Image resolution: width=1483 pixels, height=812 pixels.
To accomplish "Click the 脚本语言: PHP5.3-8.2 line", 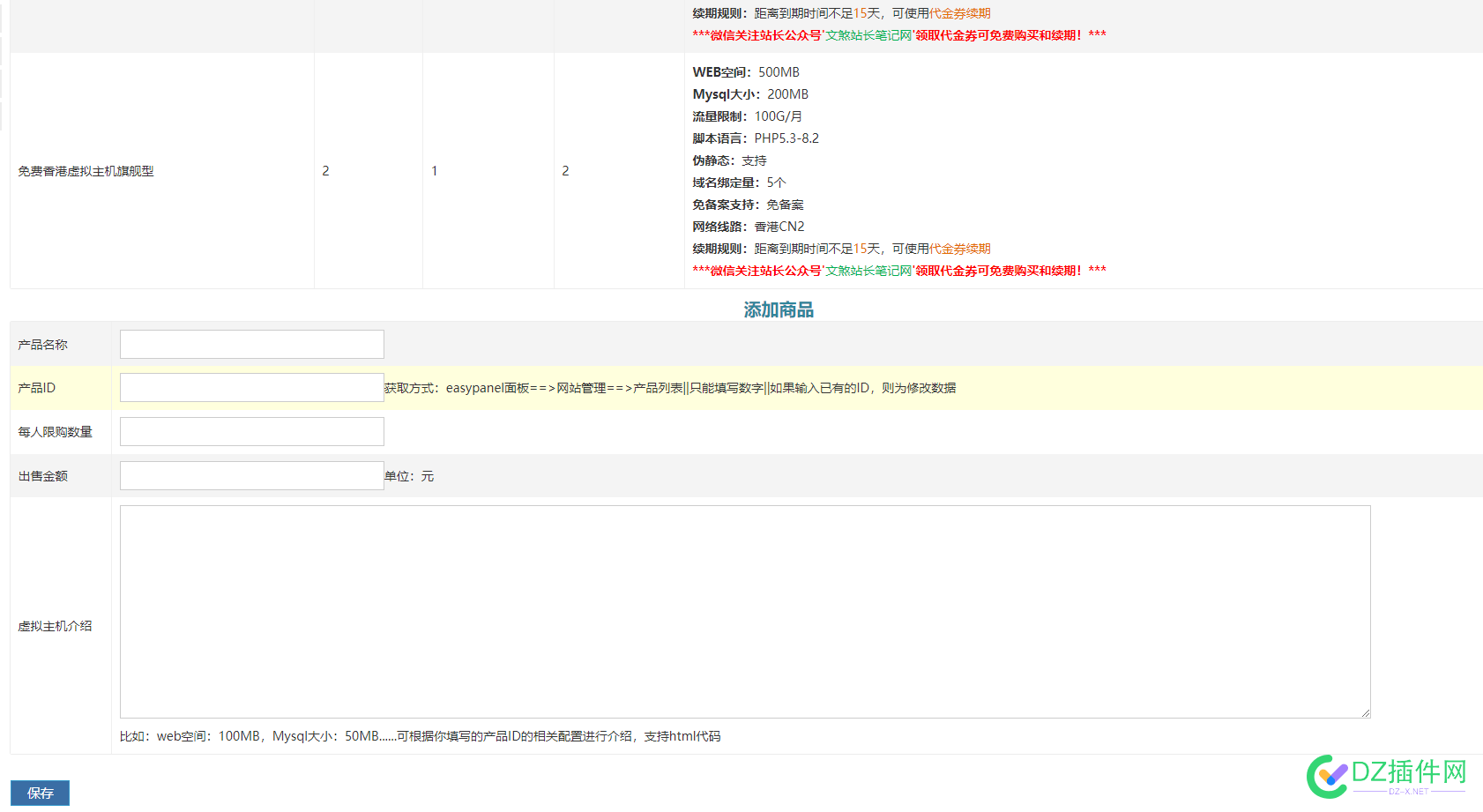I will tap(756, 138).
